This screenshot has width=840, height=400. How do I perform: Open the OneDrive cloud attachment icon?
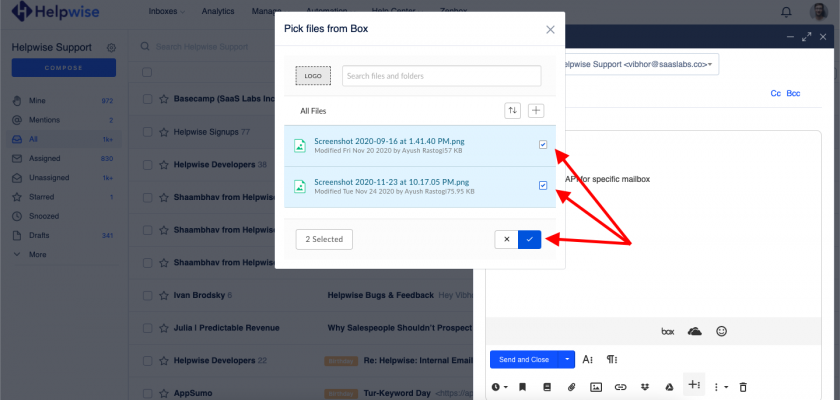695,331
